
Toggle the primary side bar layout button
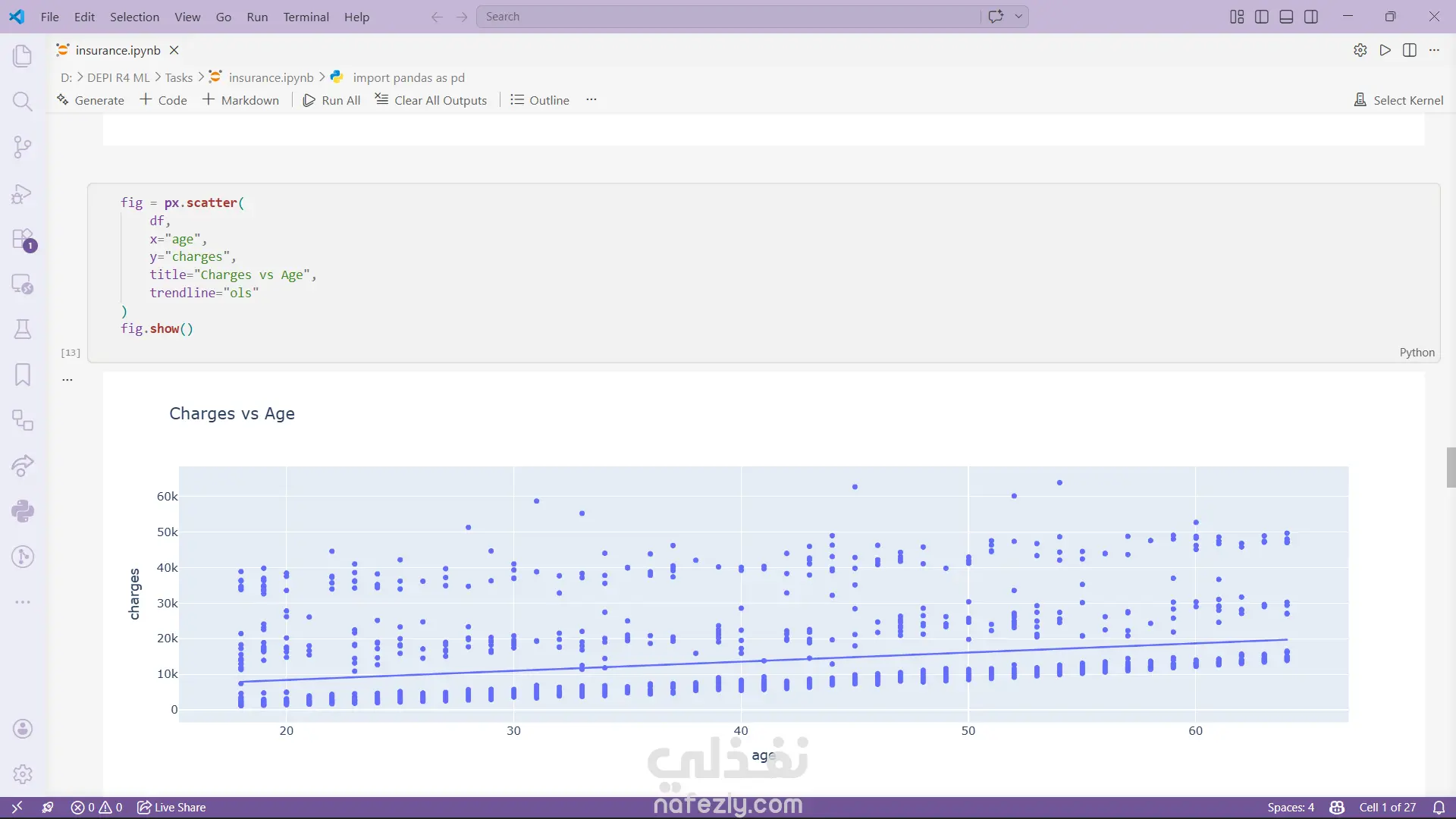coord(1262,17)
